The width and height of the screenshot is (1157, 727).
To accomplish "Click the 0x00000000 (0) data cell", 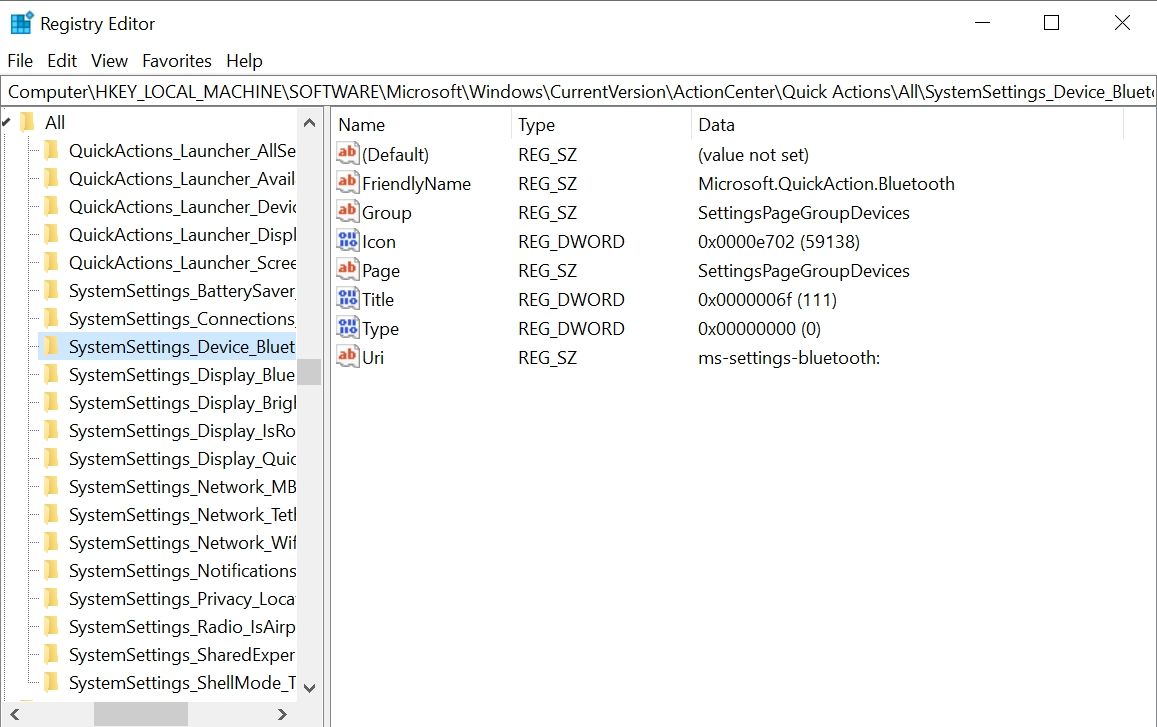I will pyautogui.click(x=759, y=328).
